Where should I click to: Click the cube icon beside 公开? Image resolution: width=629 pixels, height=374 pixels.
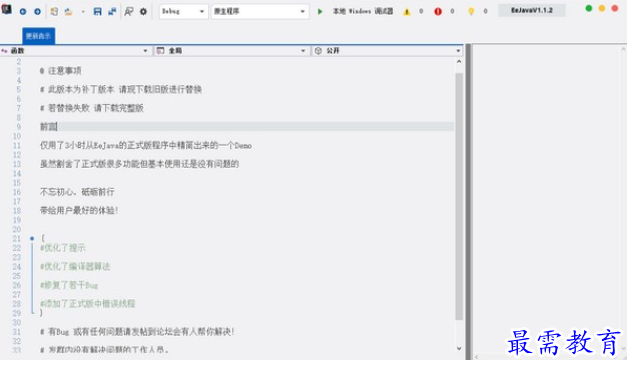[x=318, y=51]
